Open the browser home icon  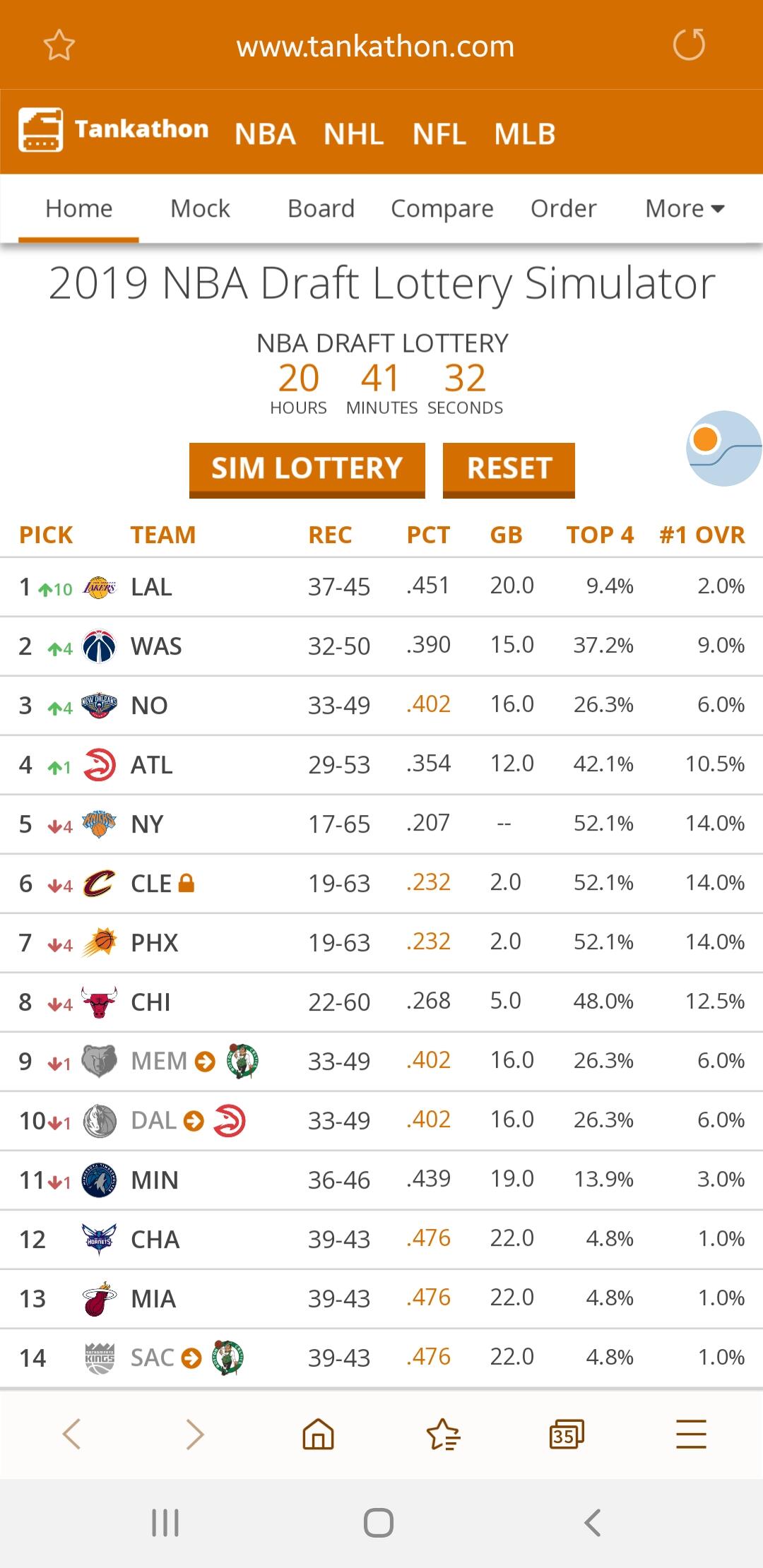pos(318,1435)
